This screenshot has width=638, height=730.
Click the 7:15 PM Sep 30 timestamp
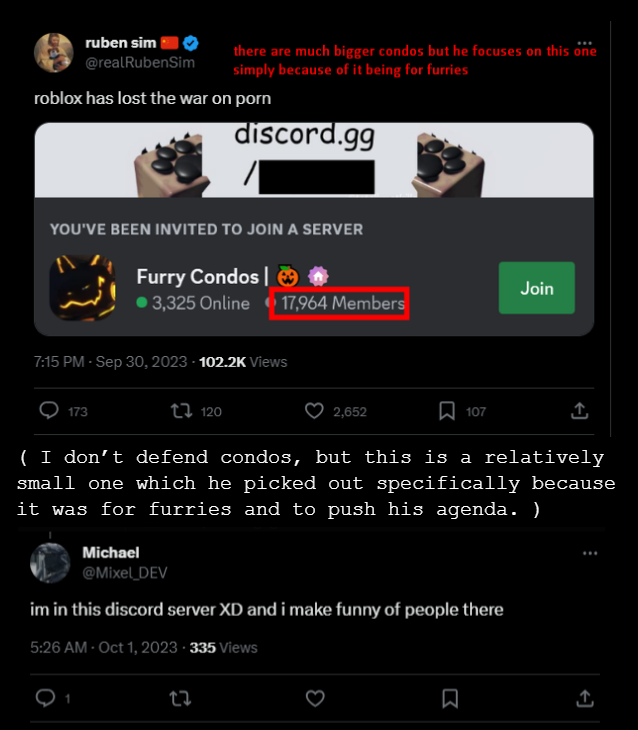110,362
